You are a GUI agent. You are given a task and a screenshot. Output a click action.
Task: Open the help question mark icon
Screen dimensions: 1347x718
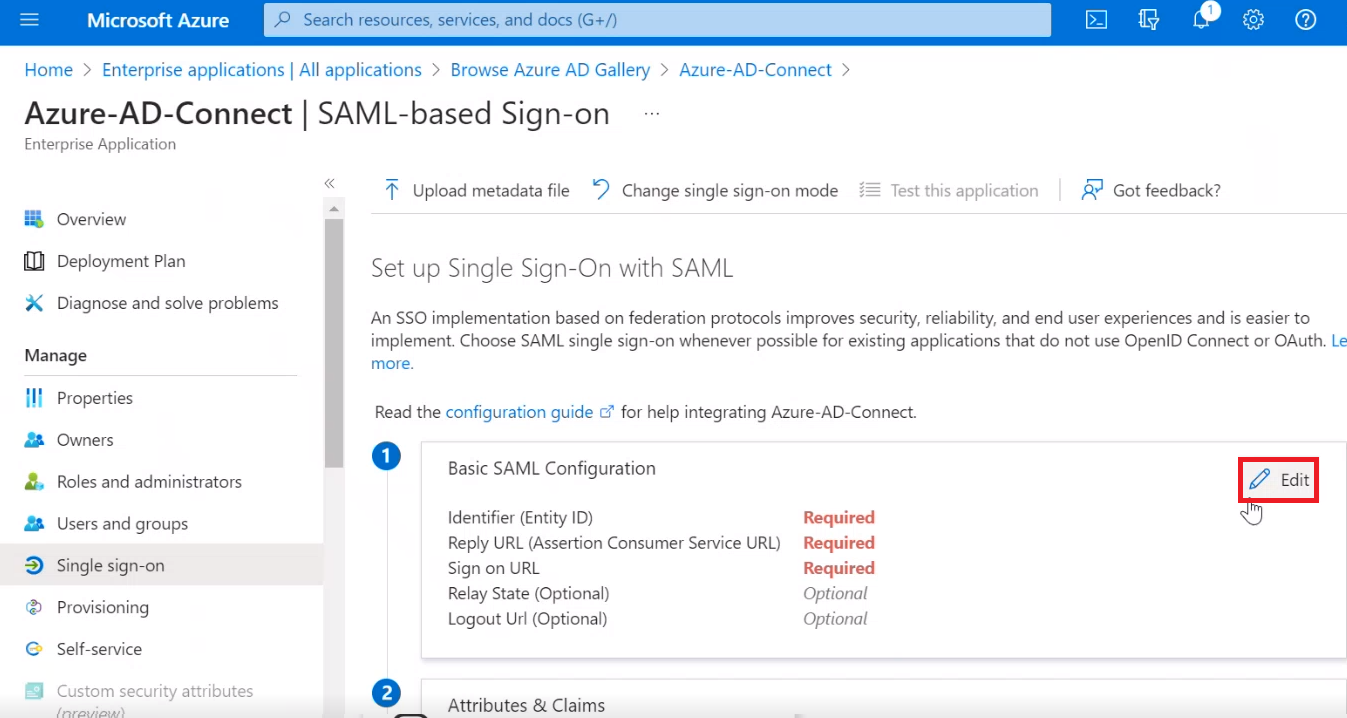click(x=1306, y=20)
